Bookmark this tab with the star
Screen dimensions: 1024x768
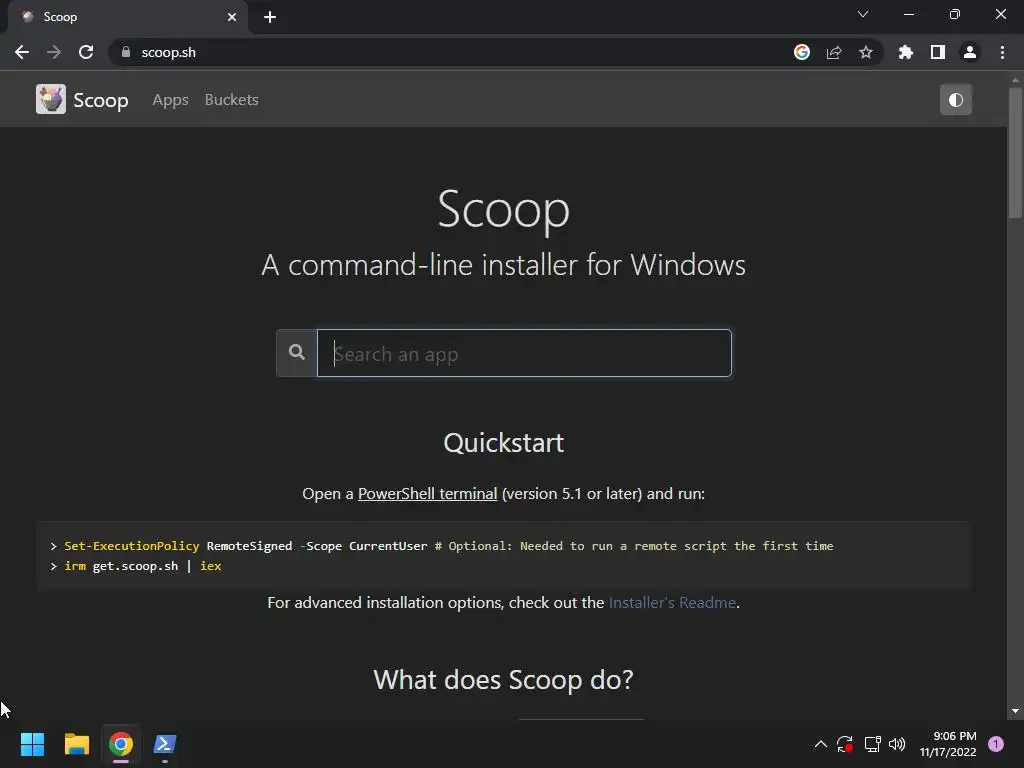(866, 52)
